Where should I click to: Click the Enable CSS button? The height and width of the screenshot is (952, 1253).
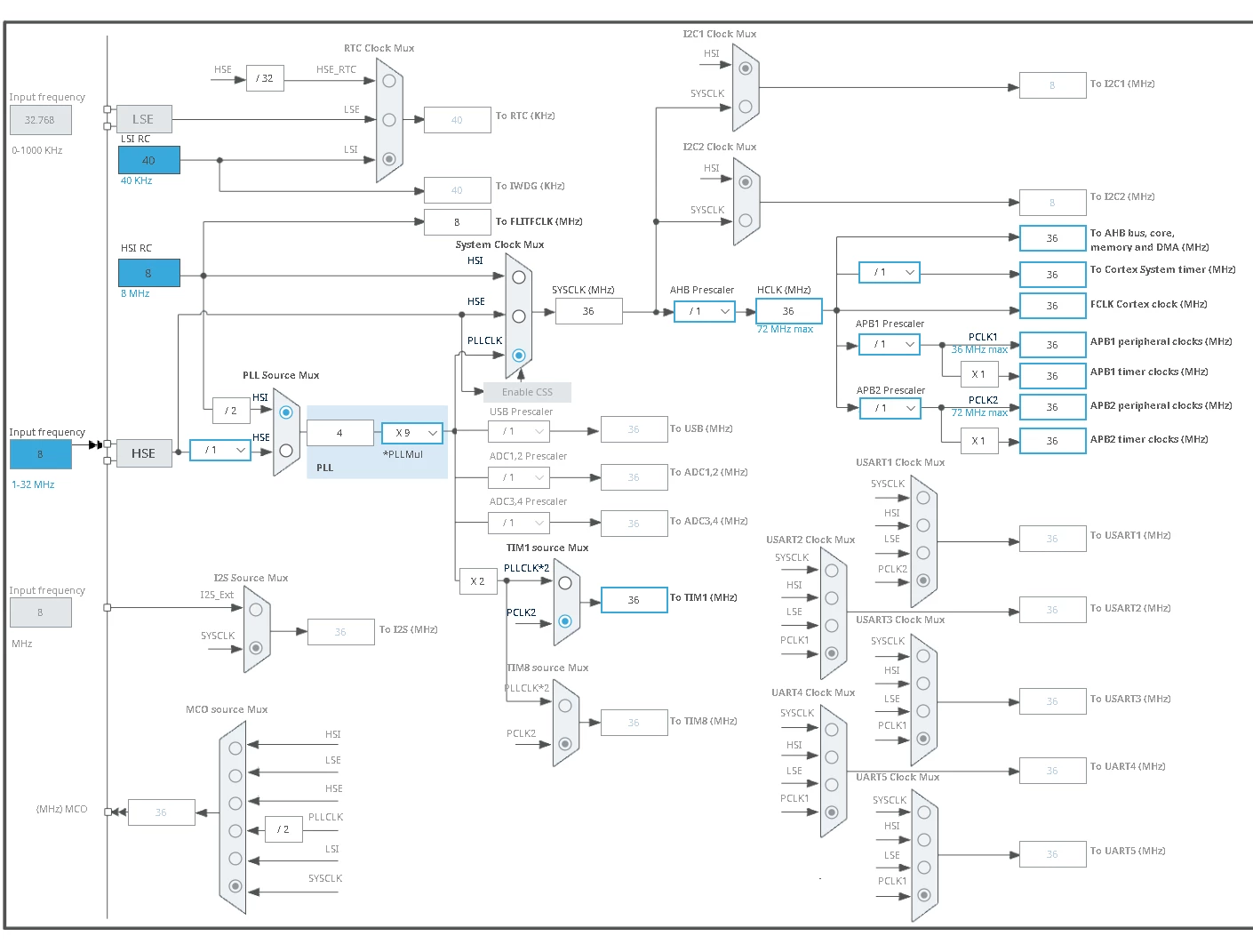coord(527,392)
